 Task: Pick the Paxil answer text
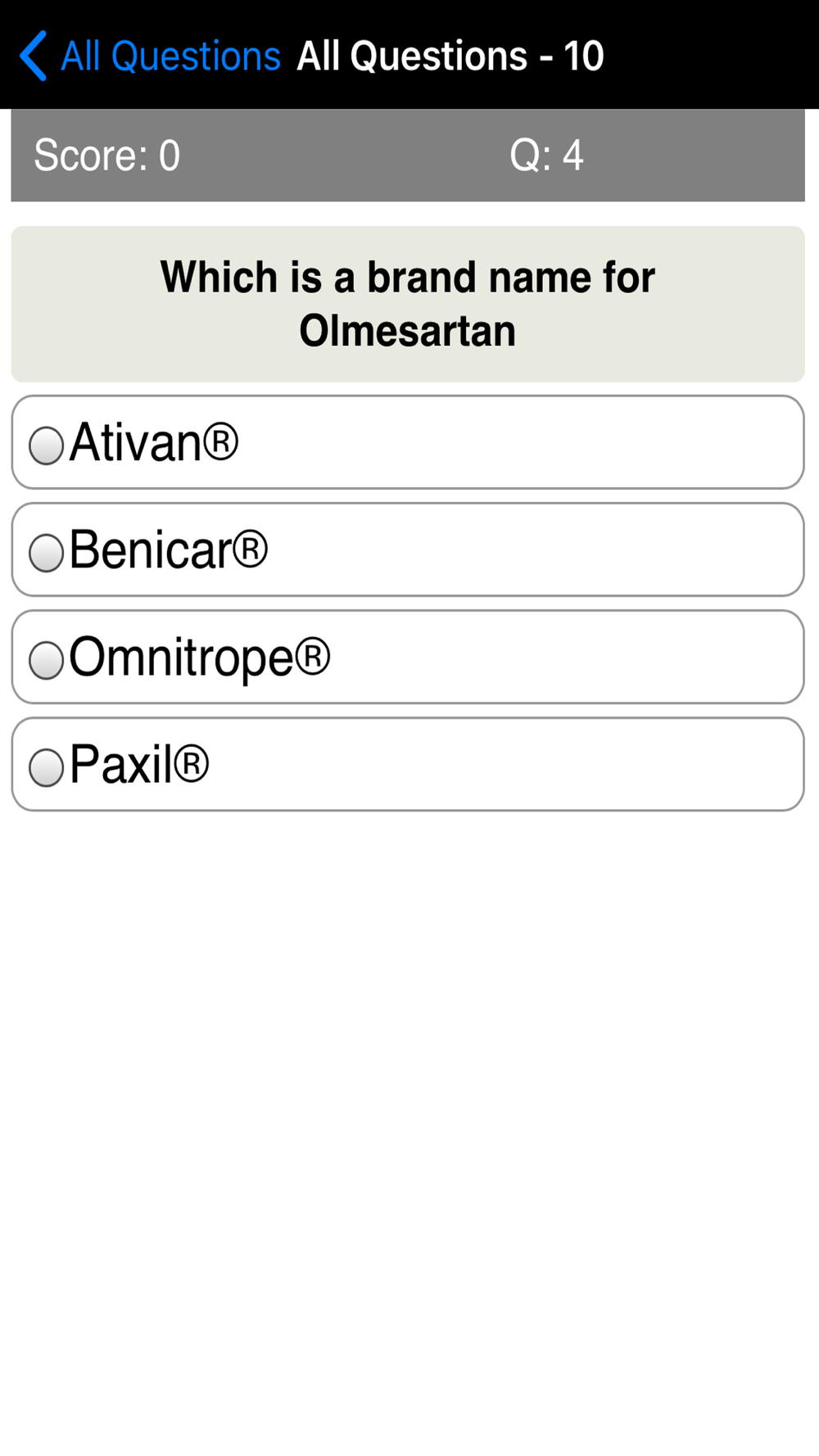pyautogui.click(x=139, y=764)
